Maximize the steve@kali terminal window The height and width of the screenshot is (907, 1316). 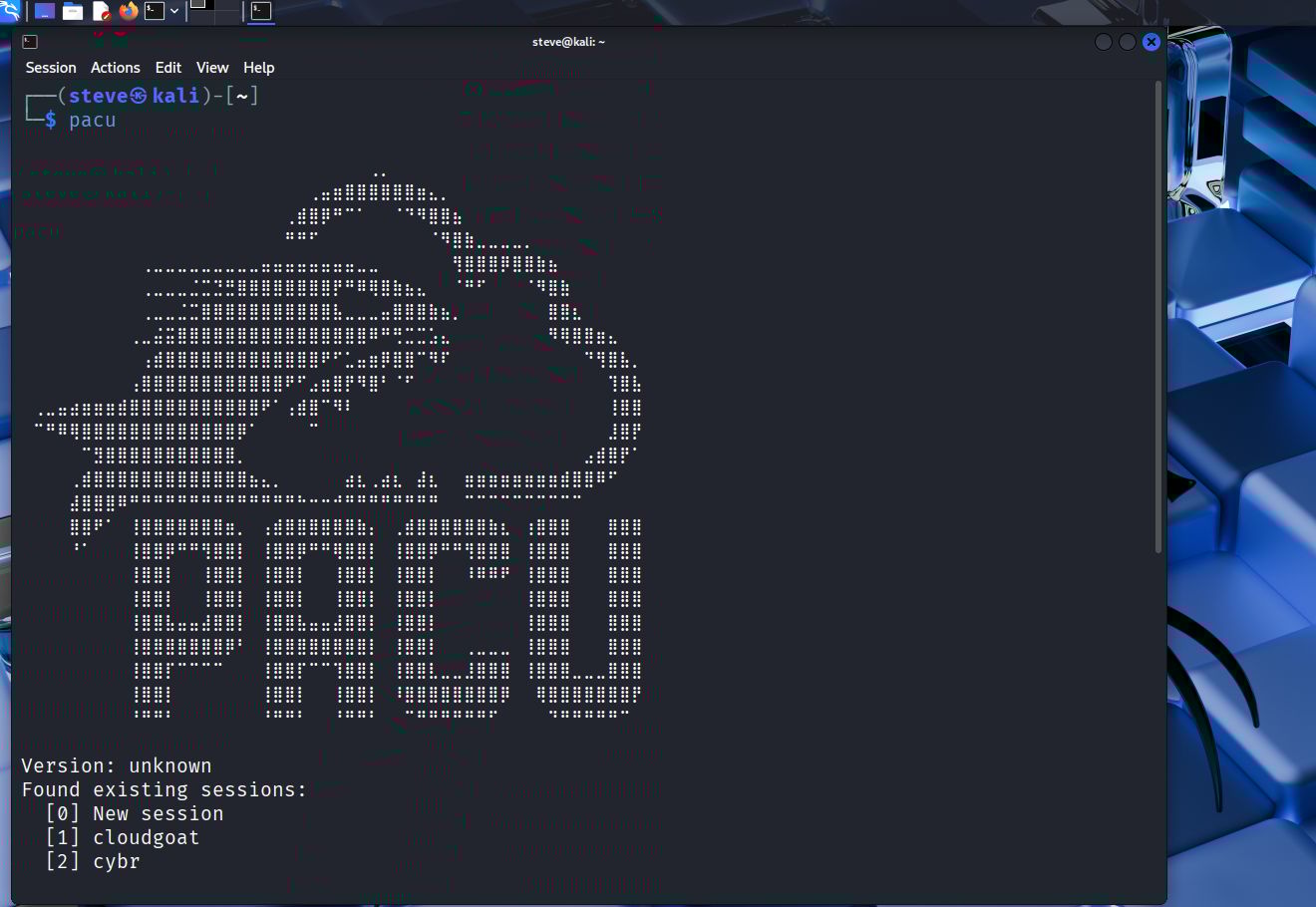click(x=1128, y=42)
